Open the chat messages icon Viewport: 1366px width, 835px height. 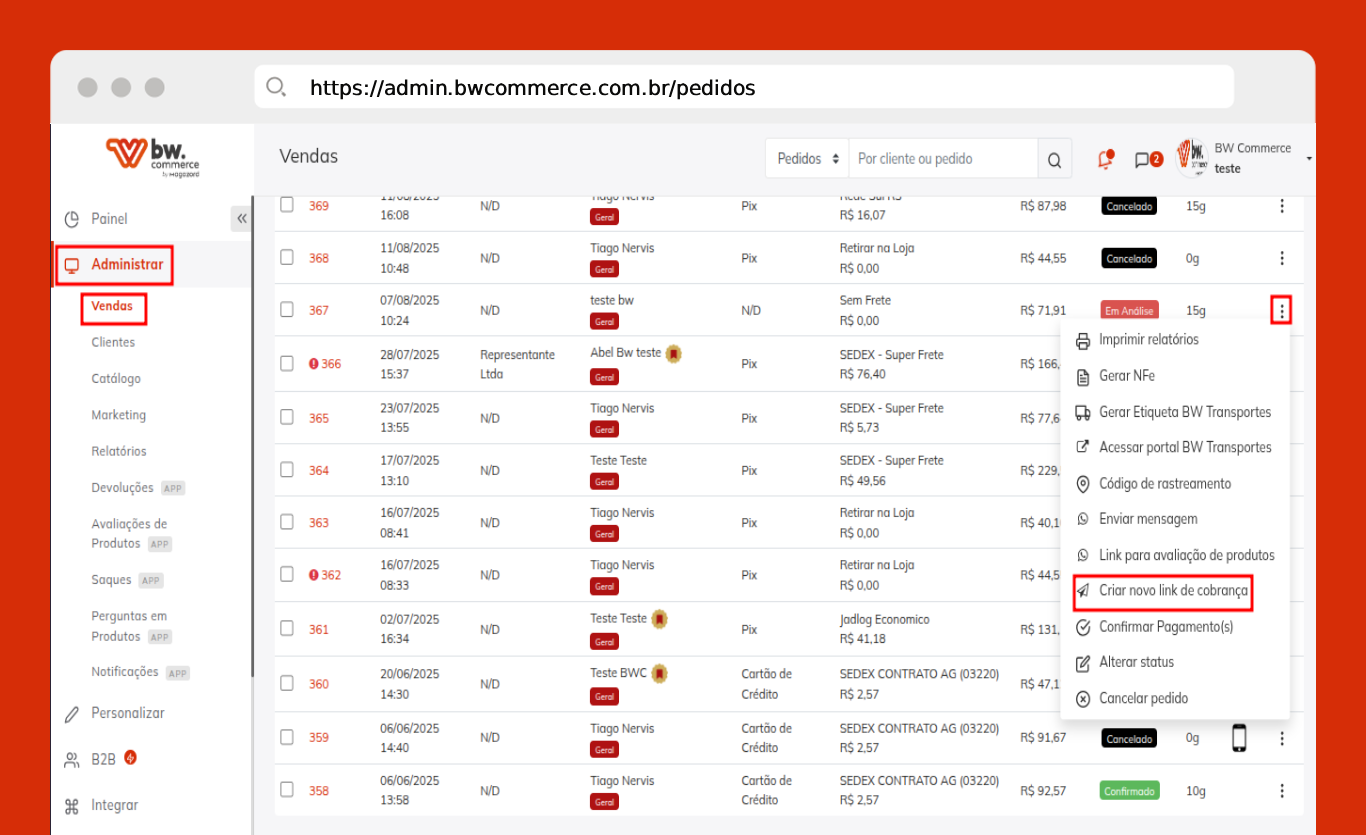(1143, 160)
